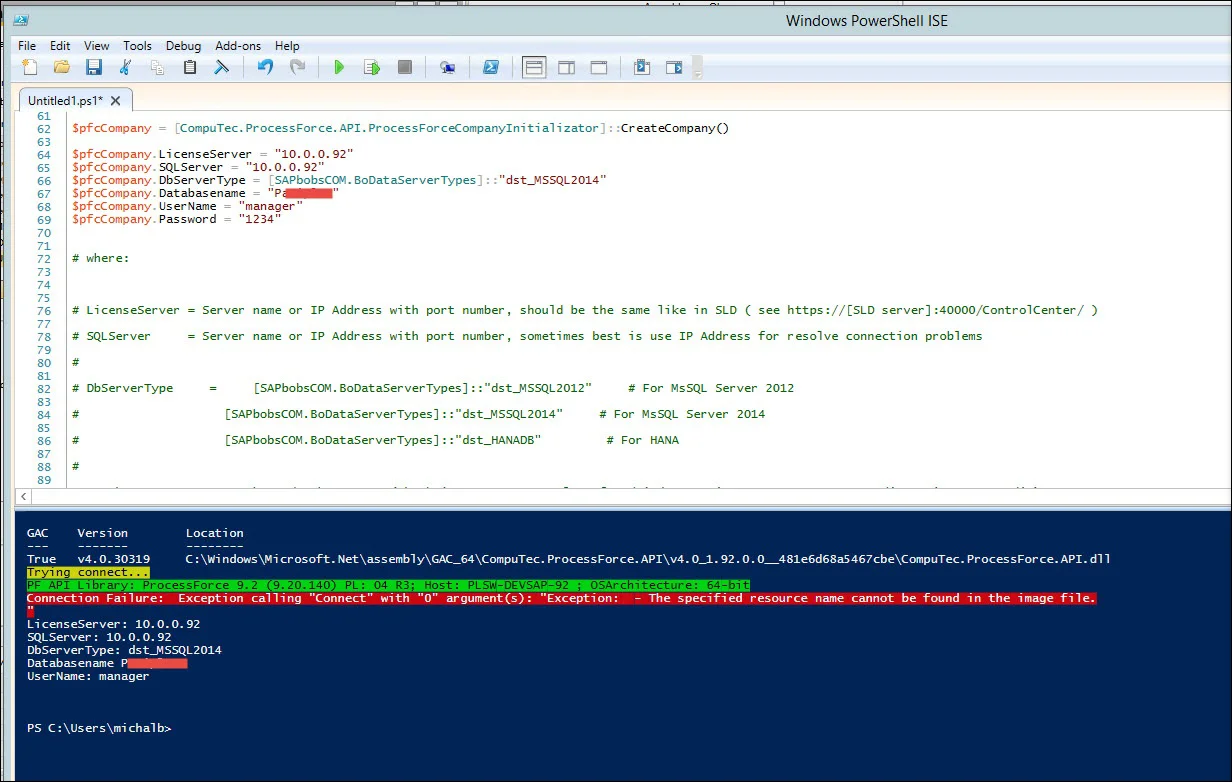The image size is (1232, 782).
Task: Click the Paste clipboard icon
Action: (190, 68)
